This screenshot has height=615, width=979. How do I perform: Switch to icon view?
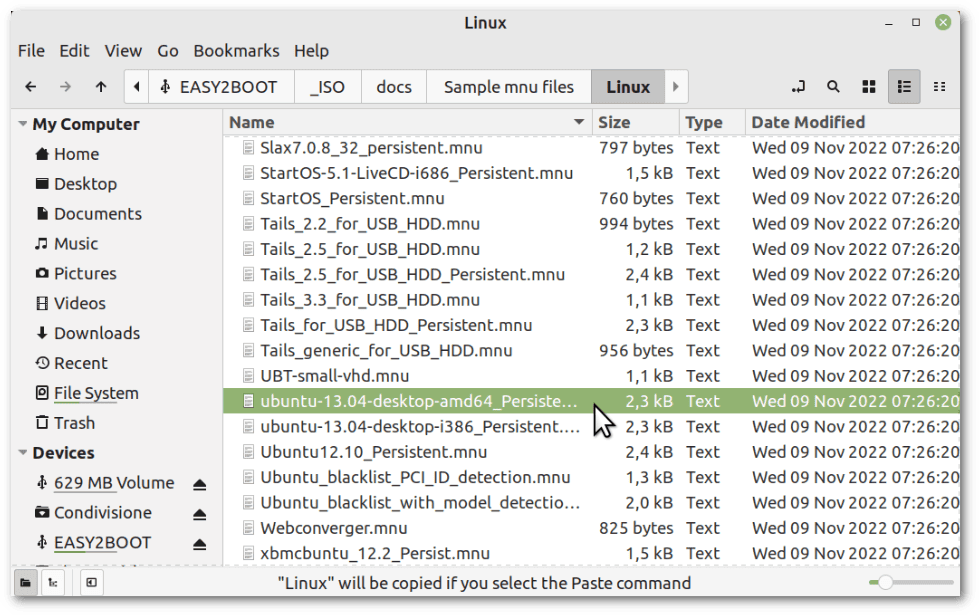pyautogui.click(x=869, y=86)
